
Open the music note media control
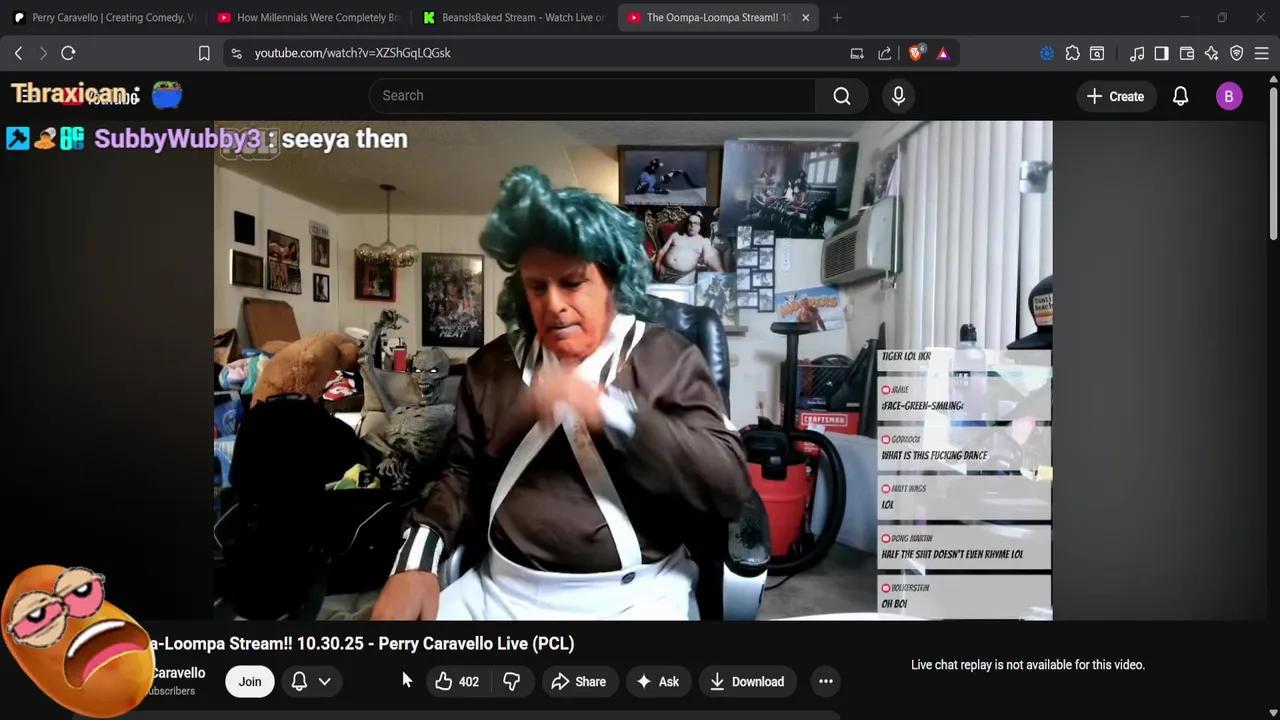click(x=1137, y=53)
